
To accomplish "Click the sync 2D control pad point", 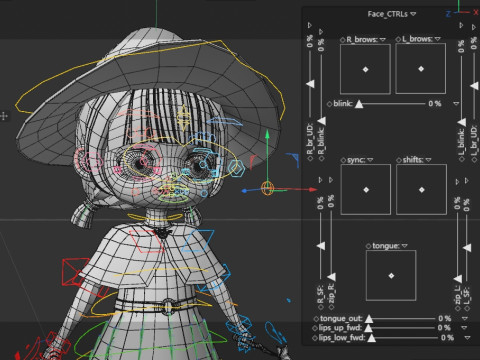I will click(366, 190).
